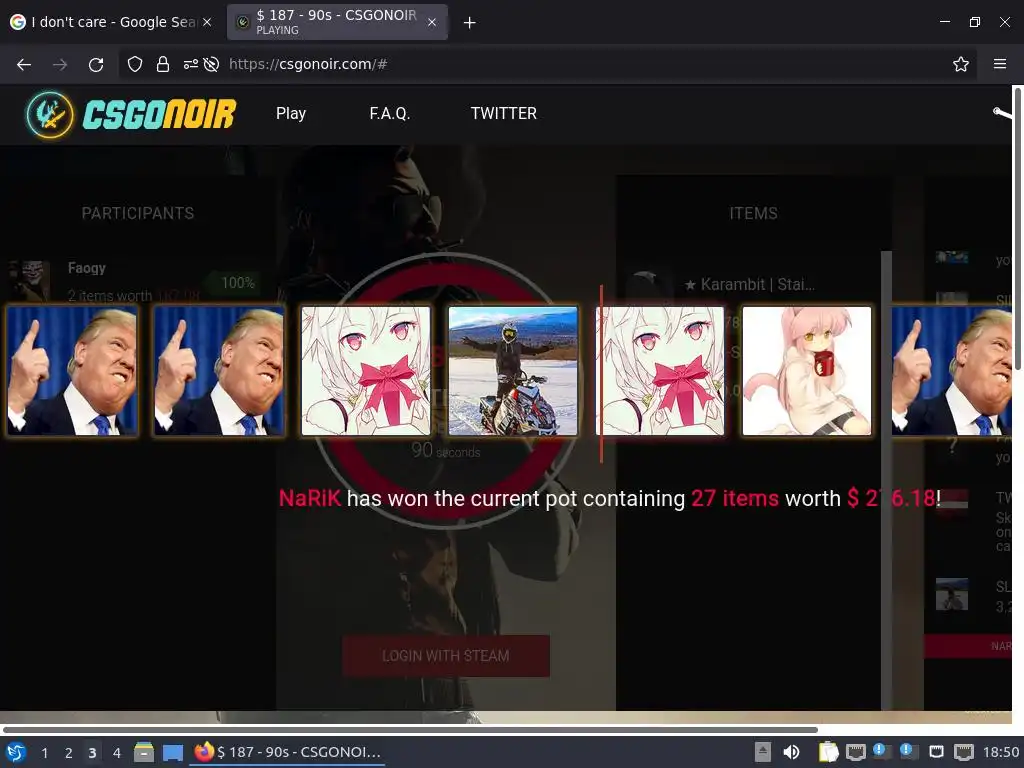1024x768 pixels.
Task: Focus the Firefox CSGONOIR taskbar entry
Action: click(287, 752)
